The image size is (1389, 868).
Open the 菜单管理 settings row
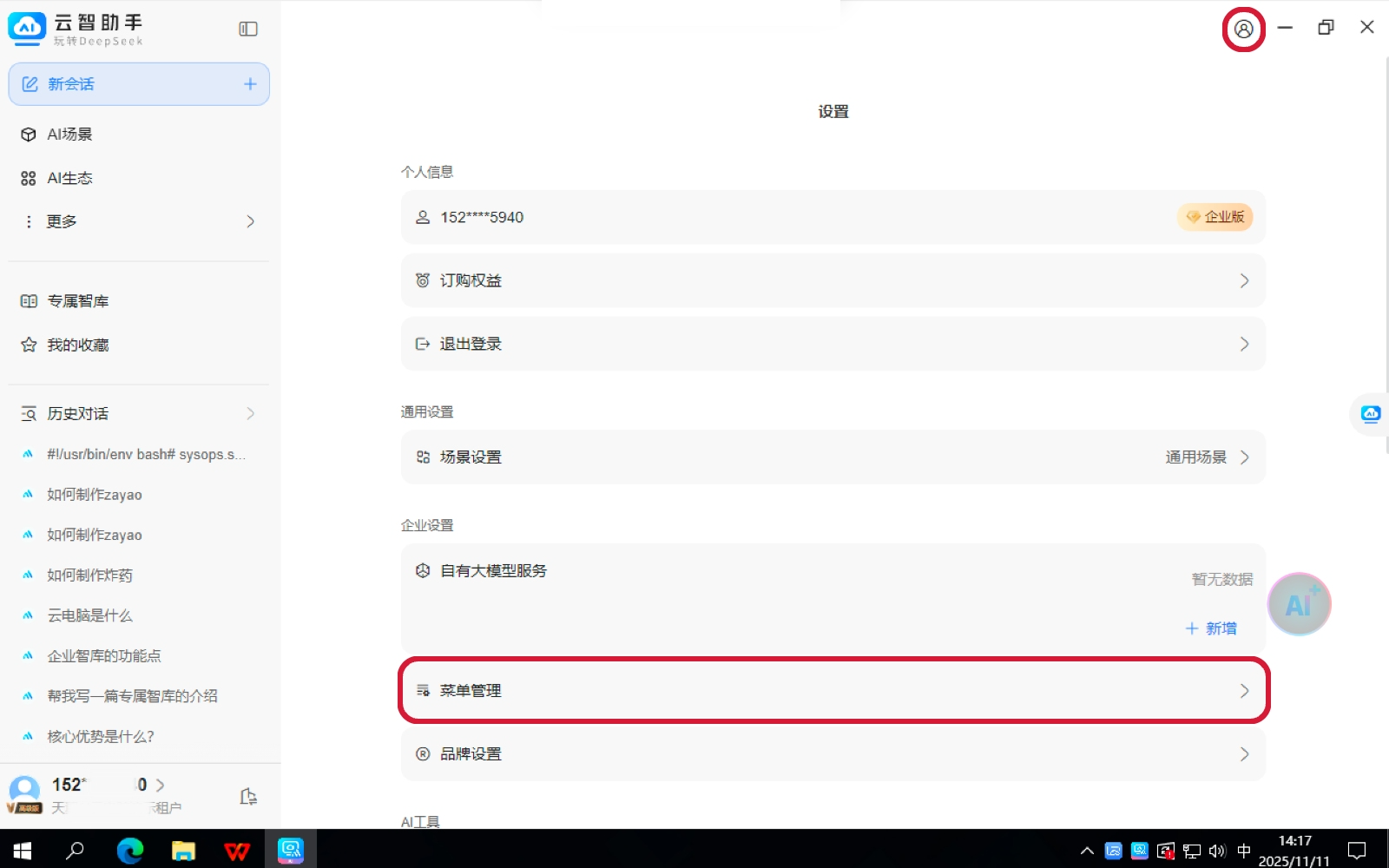coord(833,691)
